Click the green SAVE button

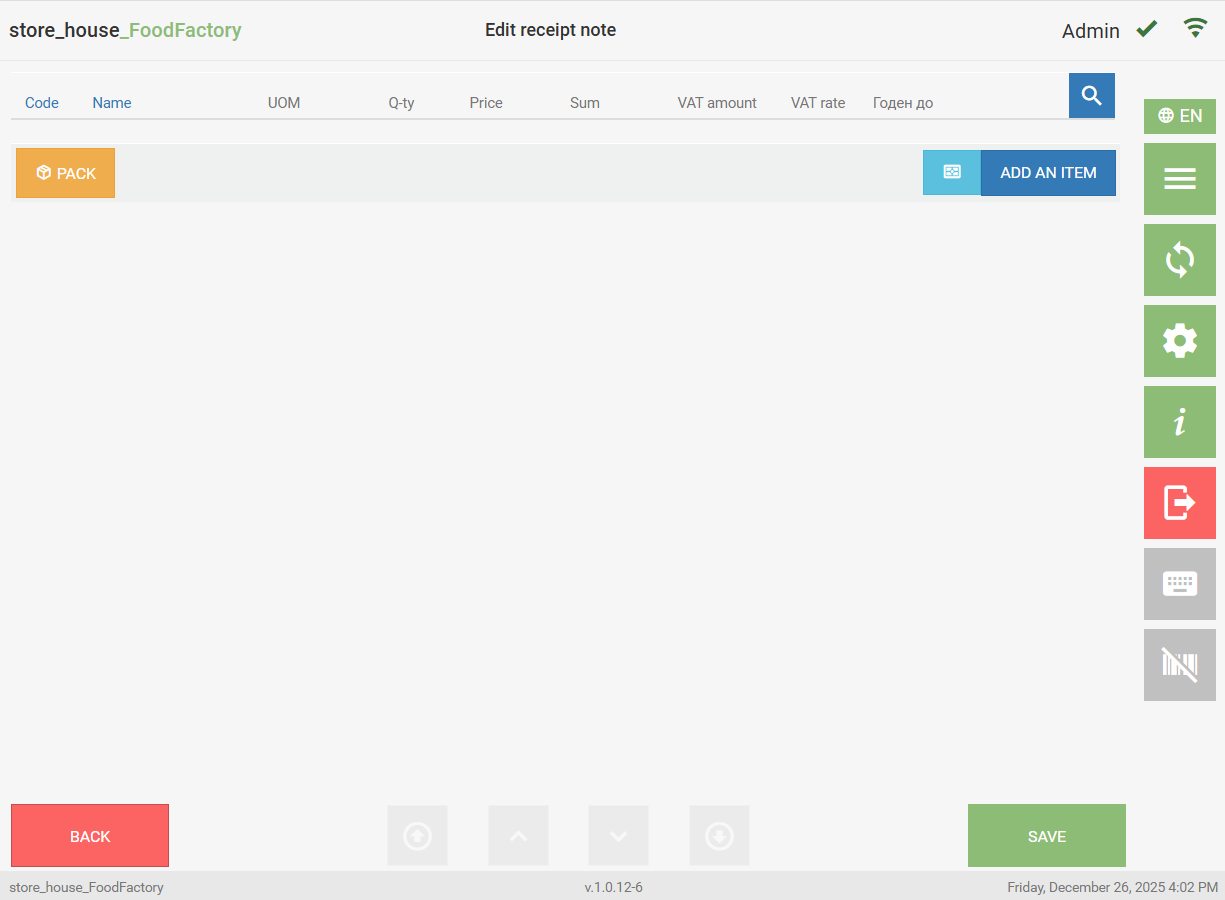1046,836
